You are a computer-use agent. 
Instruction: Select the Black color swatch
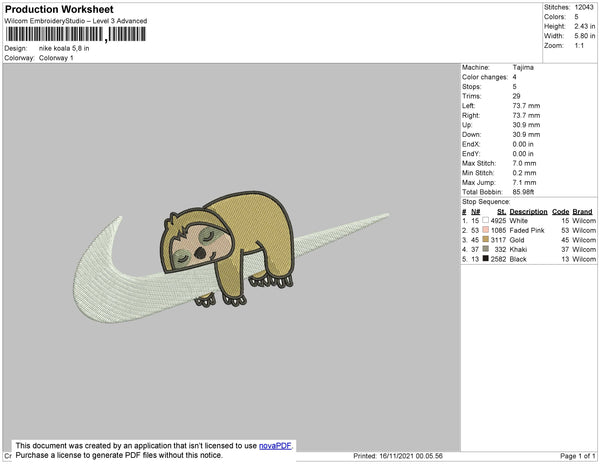tap(486, 259)
